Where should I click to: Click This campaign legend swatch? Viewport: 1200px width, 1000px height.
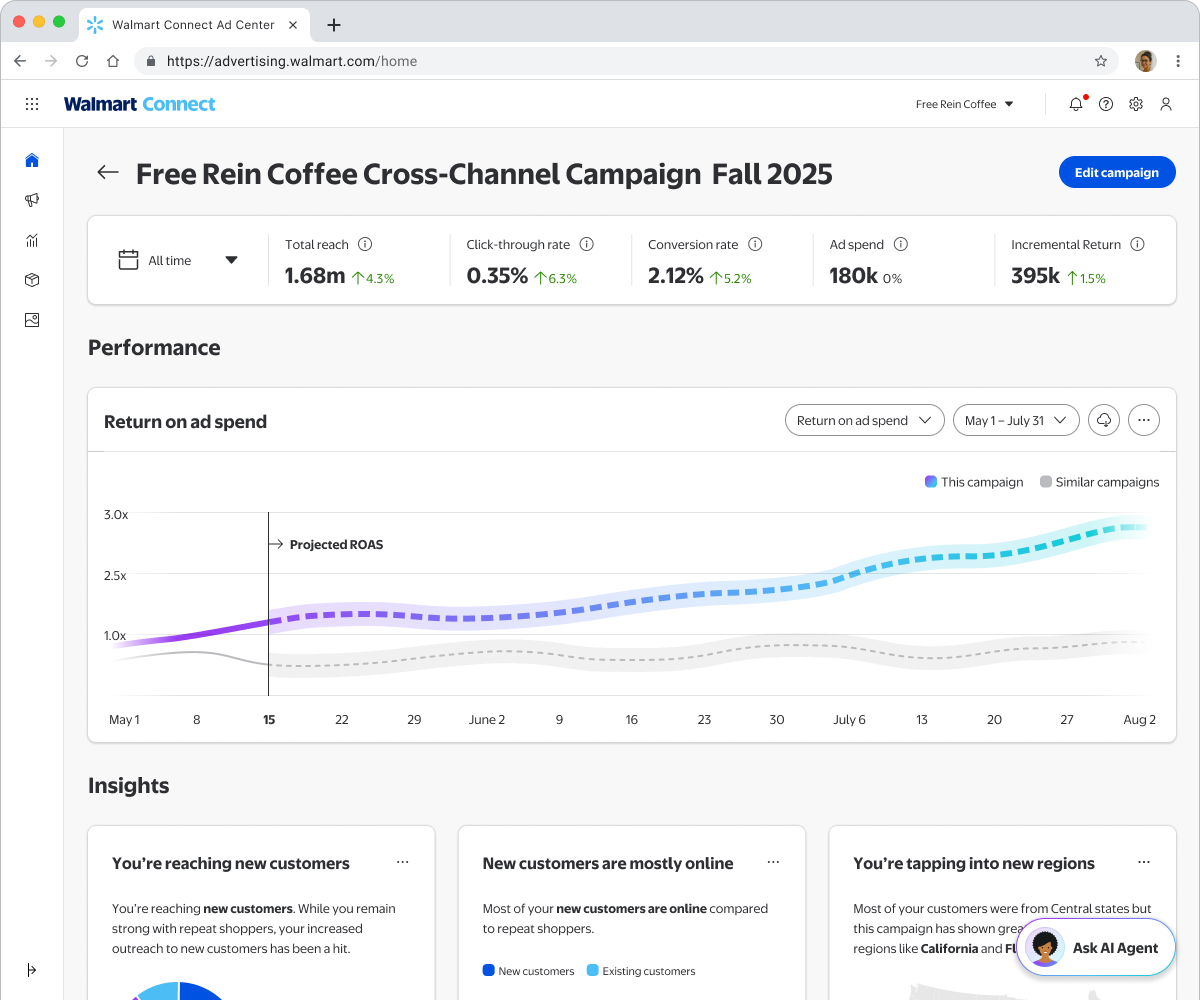(x=931, y=482)
